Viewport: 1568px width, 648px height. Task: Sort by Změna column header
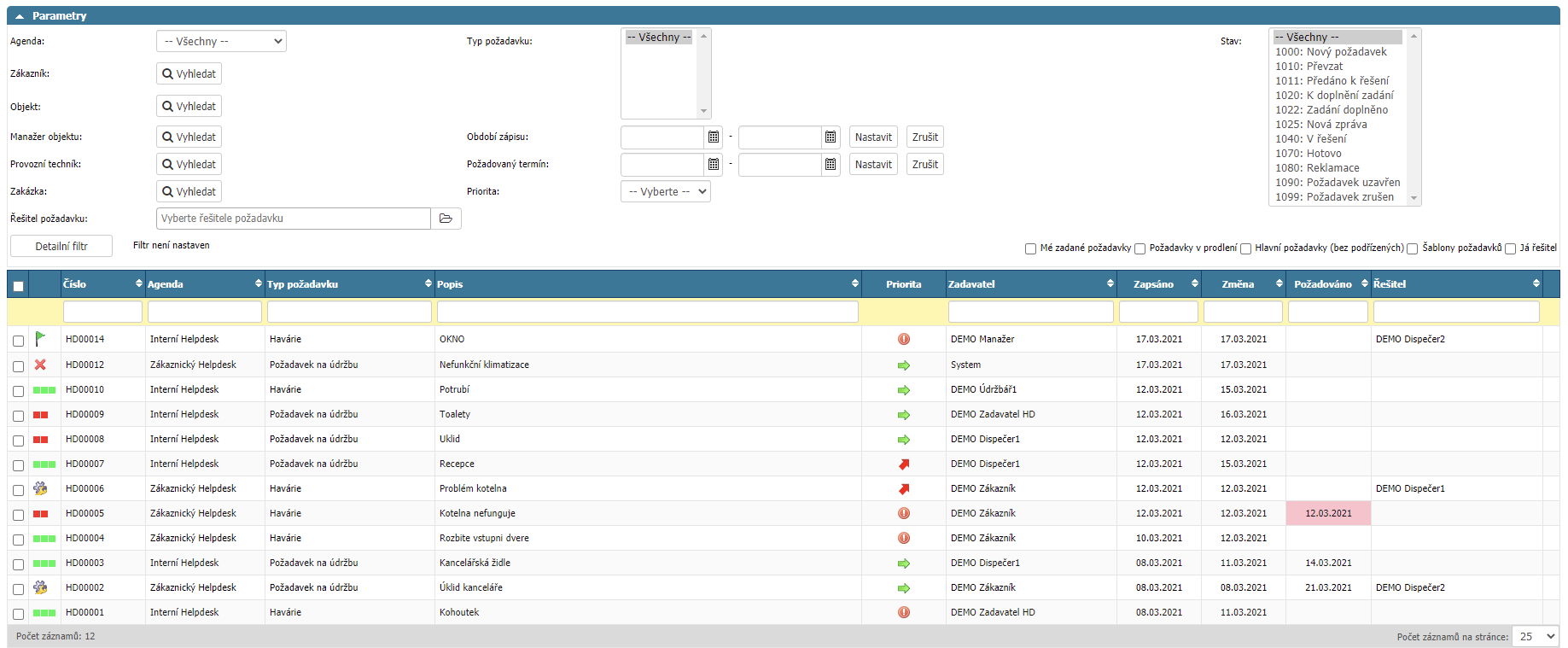click(1243, 284)
